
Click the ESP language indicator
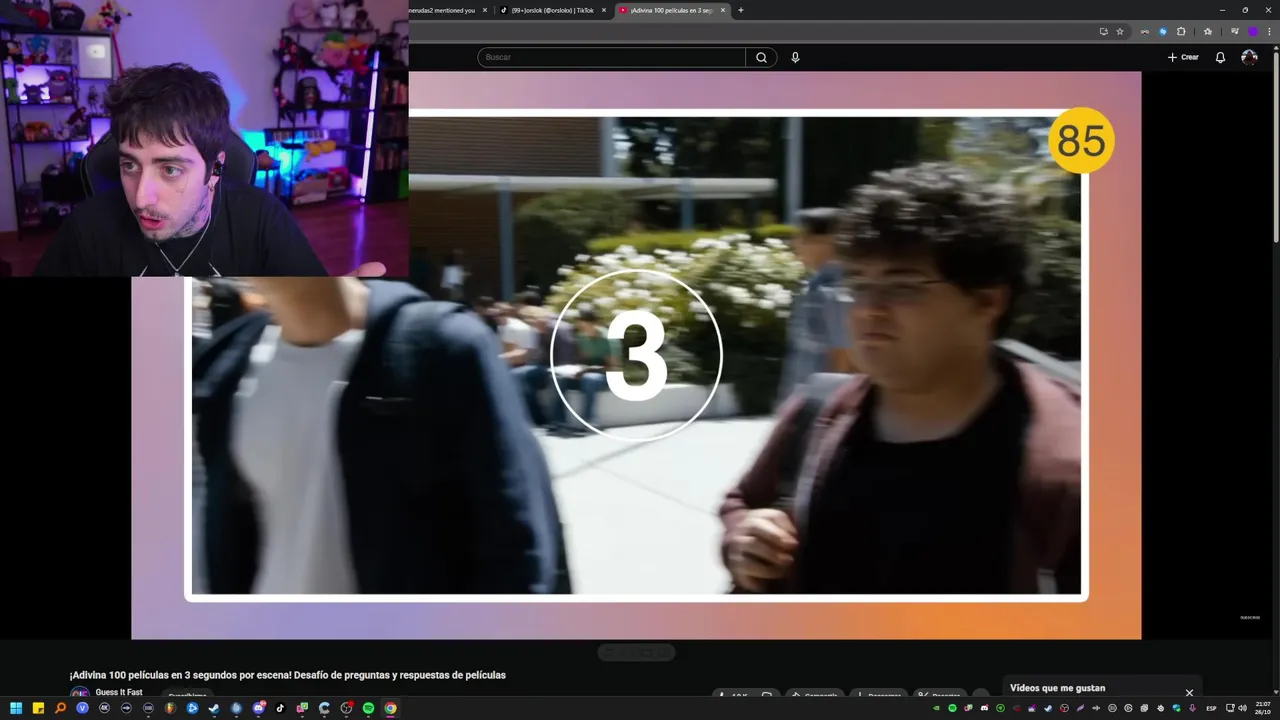click(1211, 708)
